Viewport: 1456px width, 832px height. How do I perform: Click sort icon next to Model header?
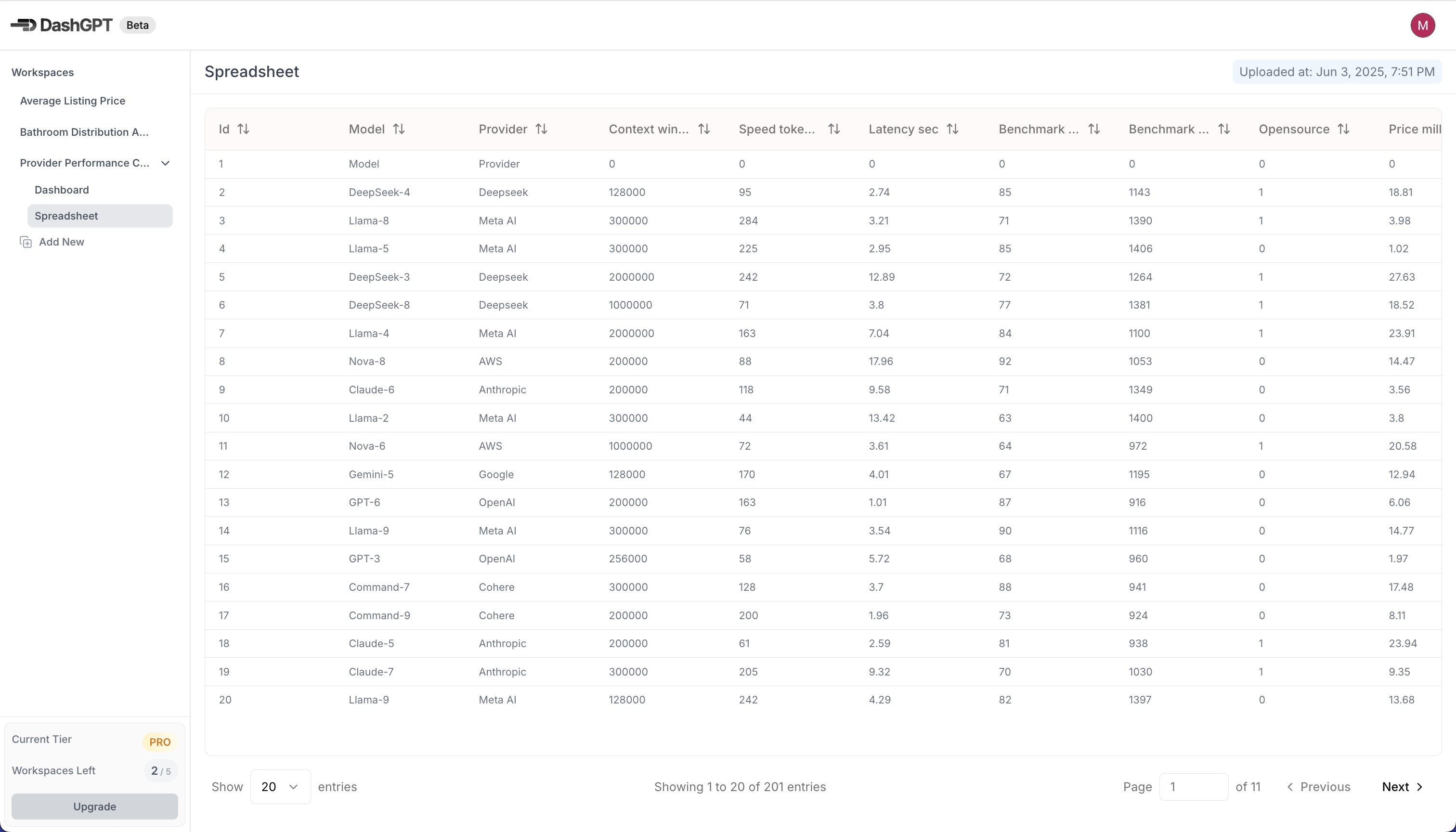pos(399,129)
